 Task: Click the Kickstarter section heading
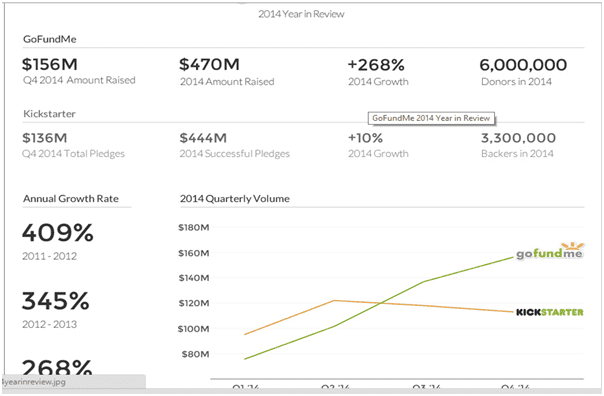pyautogui.click(x=49, y=114)
